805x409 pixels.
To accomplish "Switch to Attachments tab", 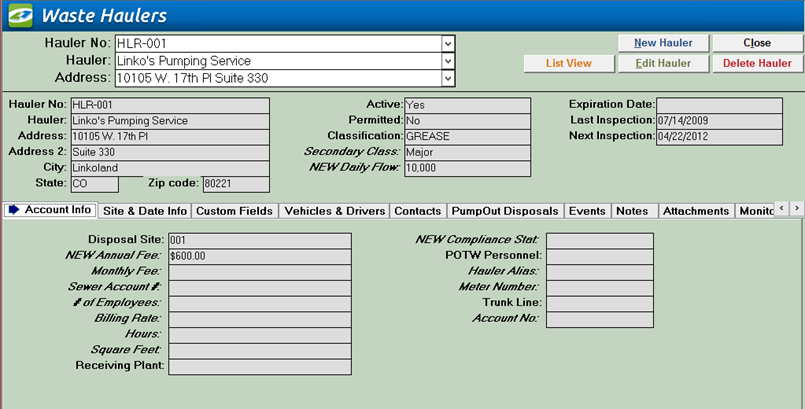I will click(x=696, y=211).
